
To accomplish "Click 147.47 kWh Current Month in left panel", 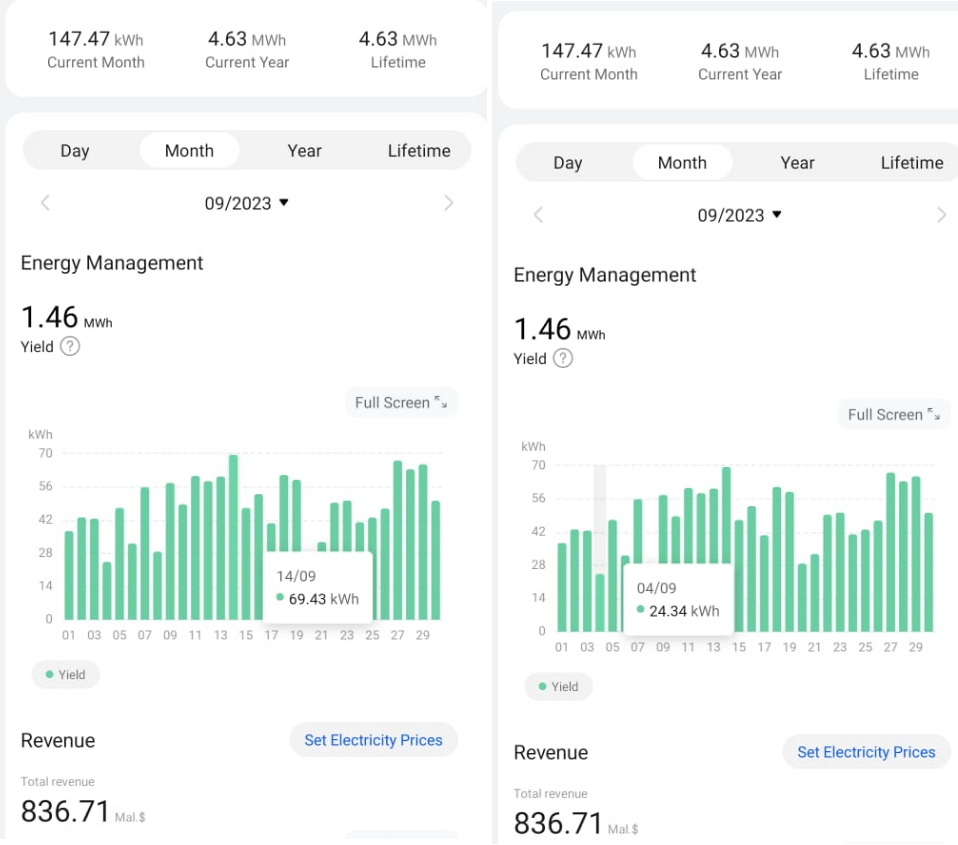I will (96, 49).
